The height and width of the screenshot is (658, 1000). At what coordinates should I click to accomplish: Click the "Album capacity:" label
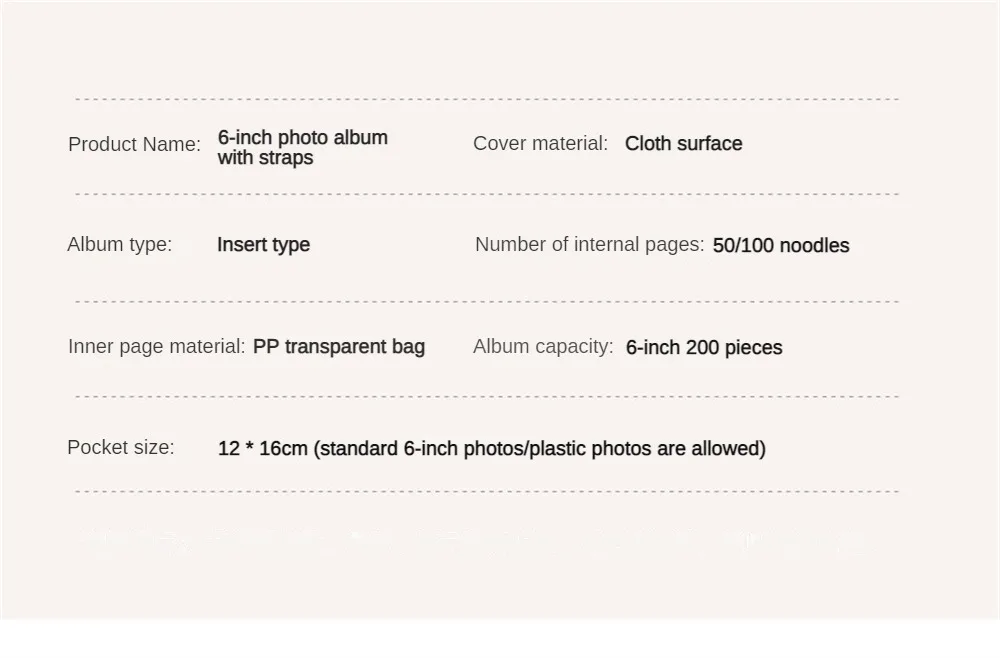(543, 346)
